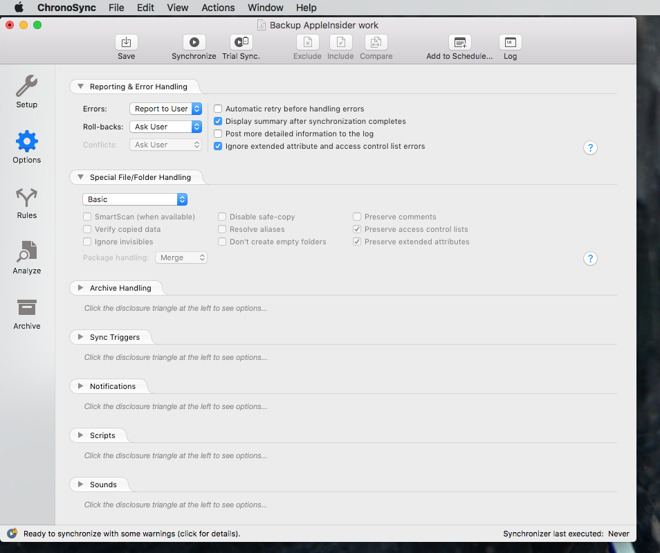Click 'Backup AppleInsider work' window title
Viewport: 660px width, 553px height.
coord(324,25)
